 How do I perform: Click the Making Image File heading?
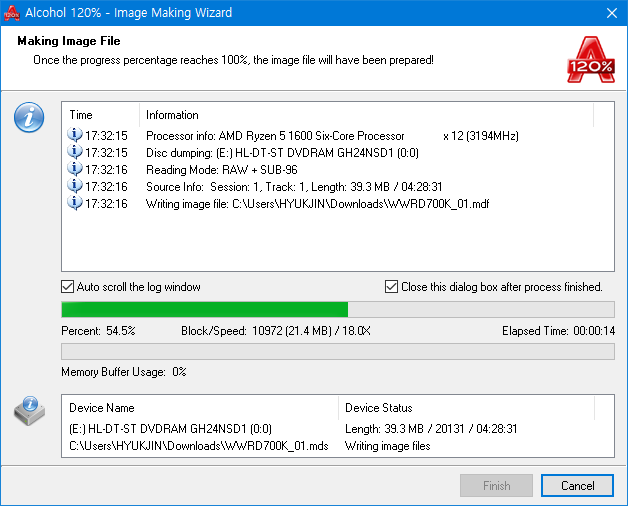coord(69,41)
